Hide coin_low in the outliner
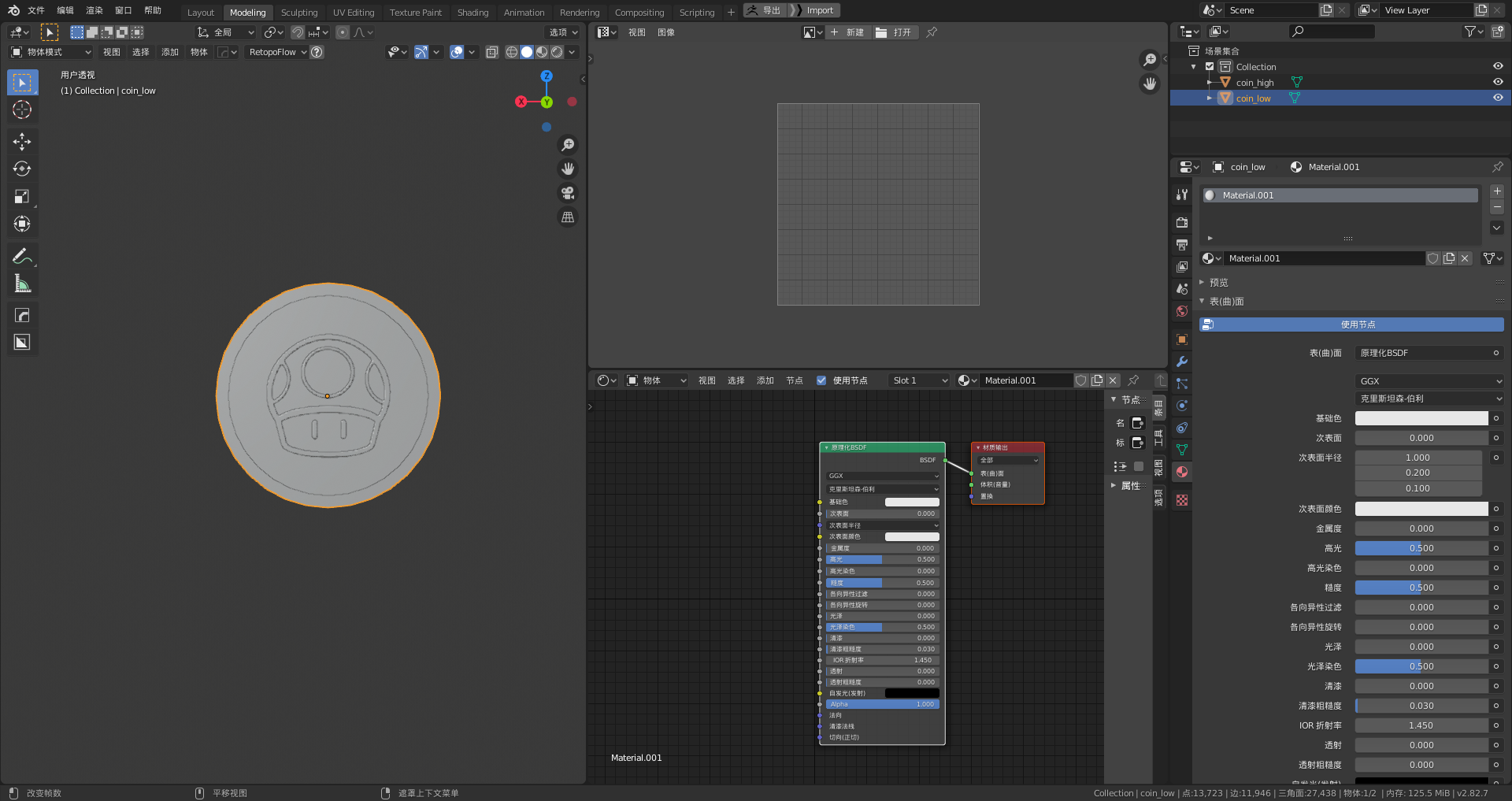 click(1498, 98)
